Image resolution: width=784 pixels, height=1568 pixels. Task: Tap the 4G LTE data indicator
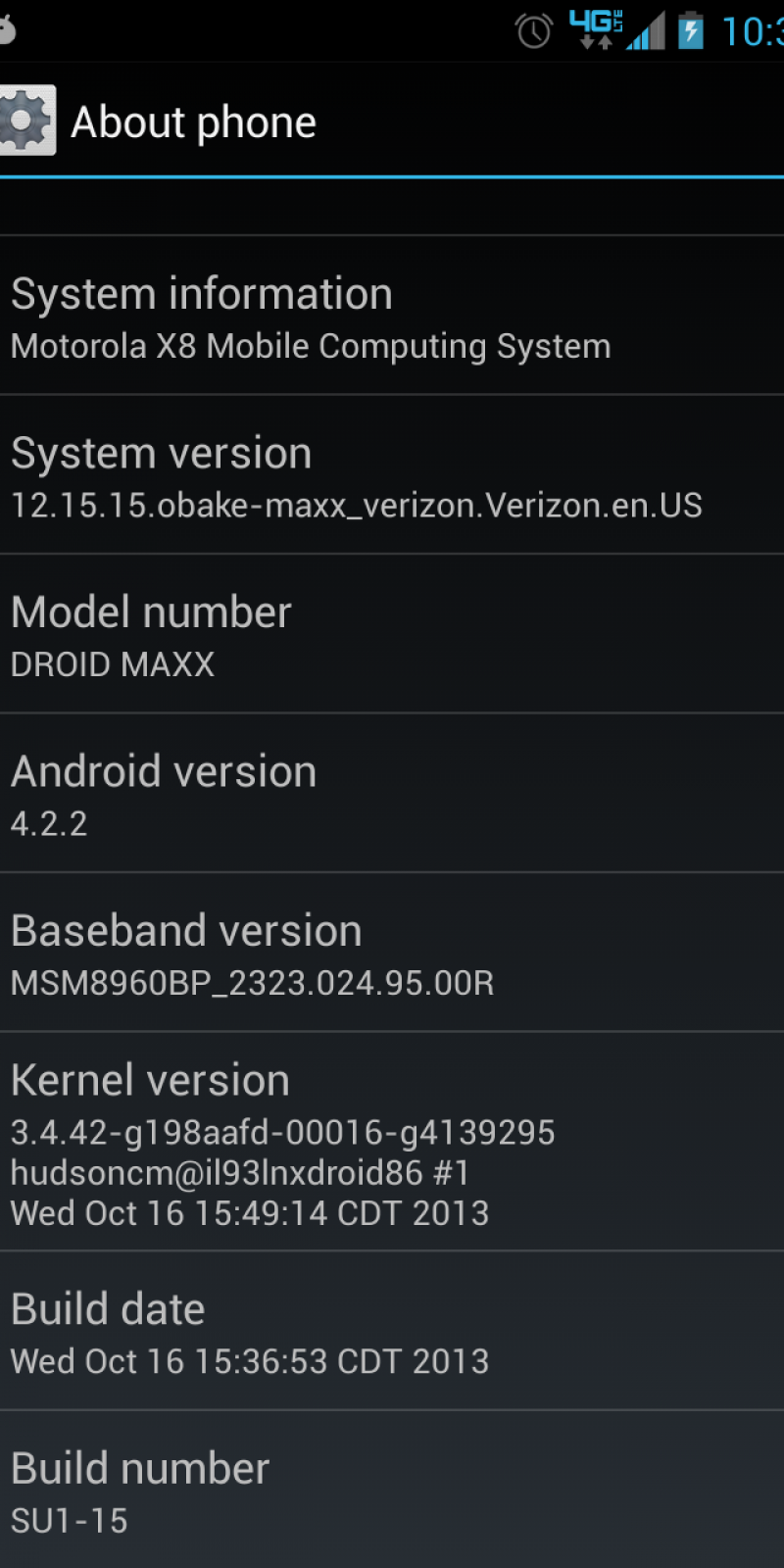tap(596, 30)
